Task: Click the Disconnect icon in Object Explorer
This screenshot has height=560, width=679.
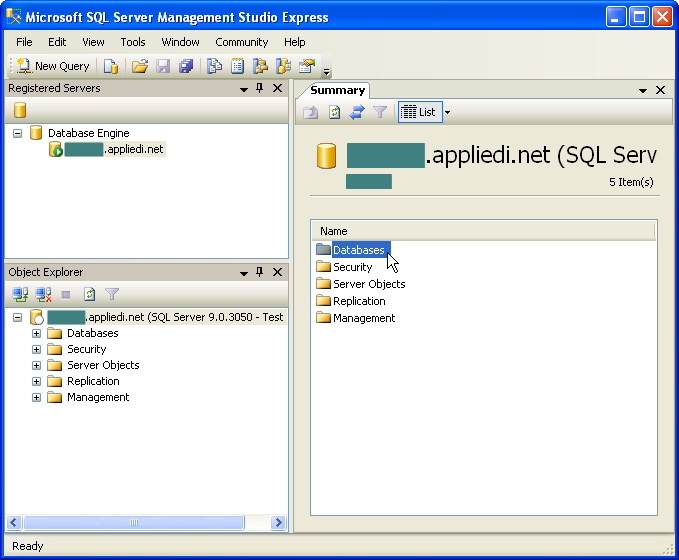Action: (43, 295)
